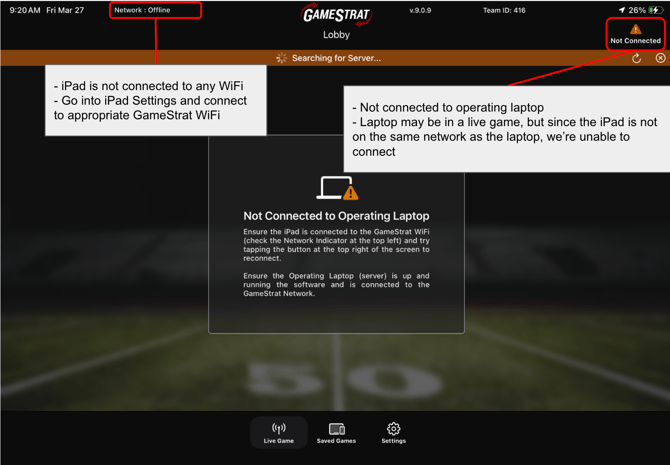Open the Settings tab
The height and width of the screenshot is (465, 670).
[x=394, y=433]
